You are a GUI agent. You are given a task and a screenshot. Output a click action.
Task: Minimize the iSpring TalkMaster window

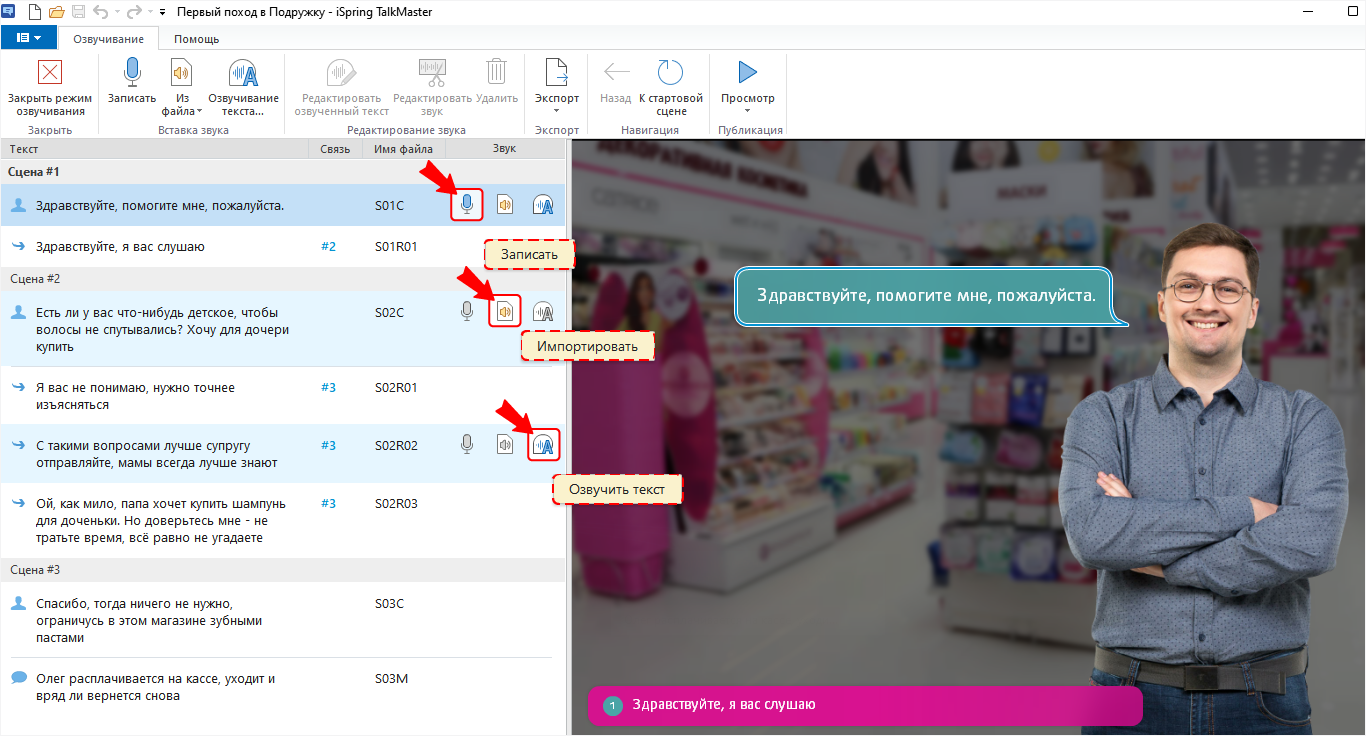tap(1310, 11)
